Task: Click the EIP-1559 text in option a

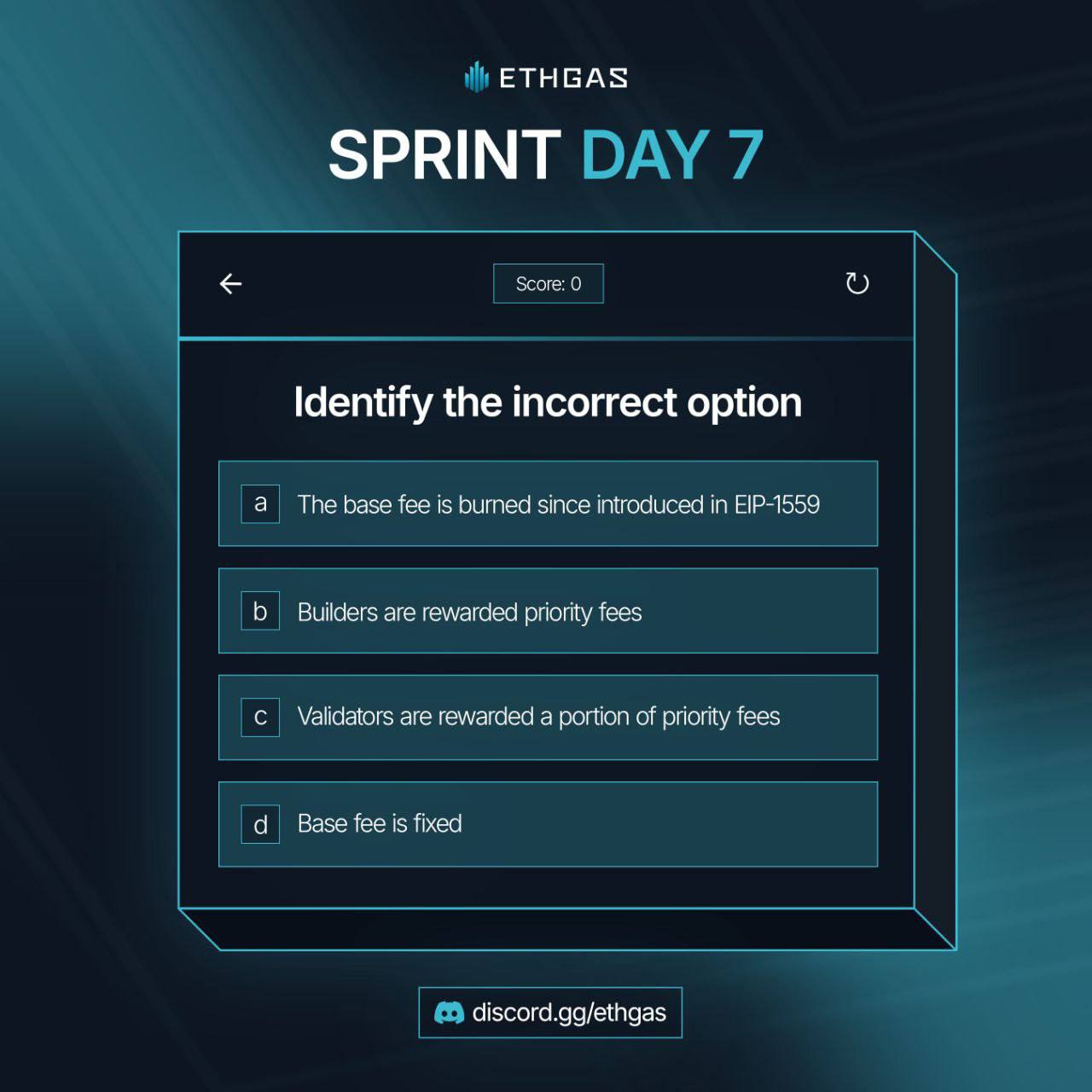Action: (777, 504)
